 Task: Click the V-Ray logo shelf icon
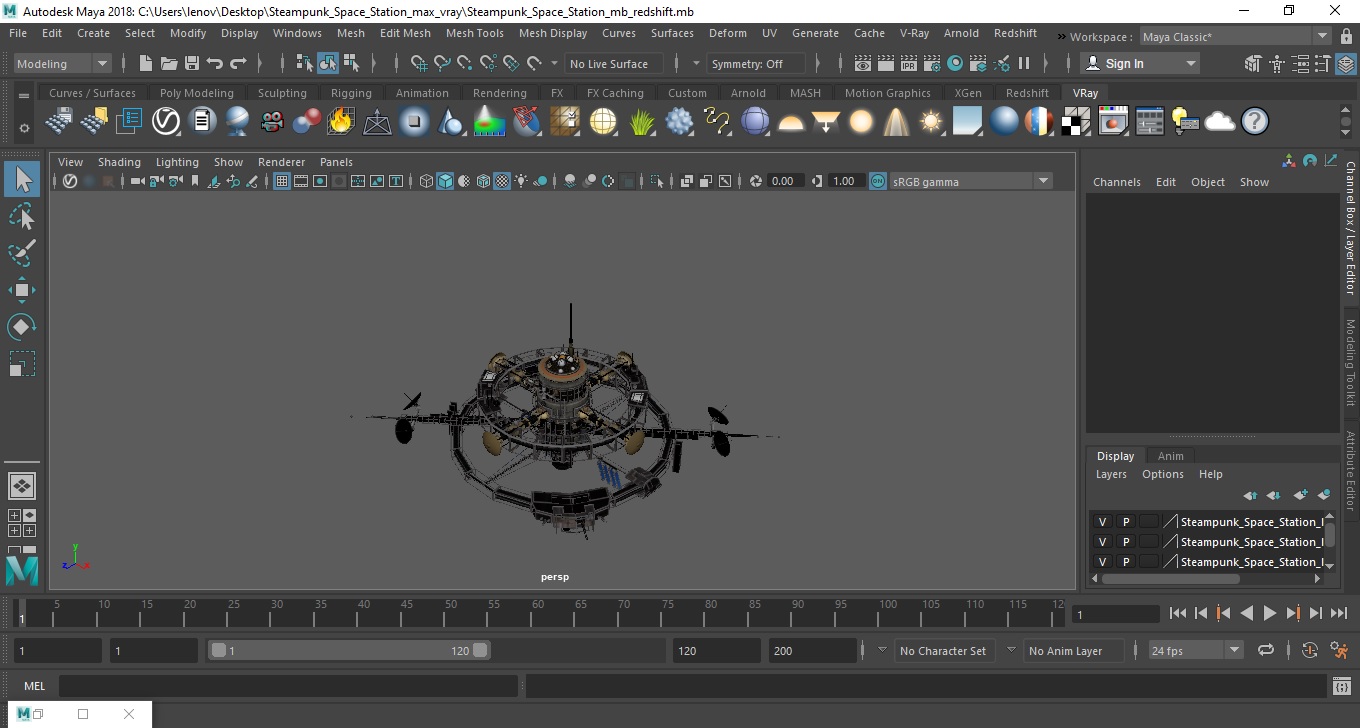coord(165,122)
